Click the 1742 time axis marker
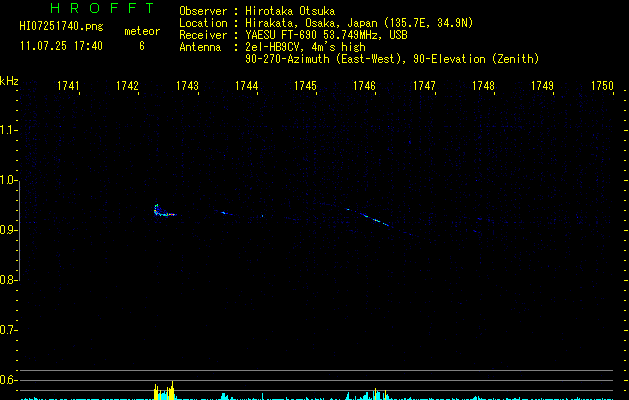629x400 pixels. point(127,86)
